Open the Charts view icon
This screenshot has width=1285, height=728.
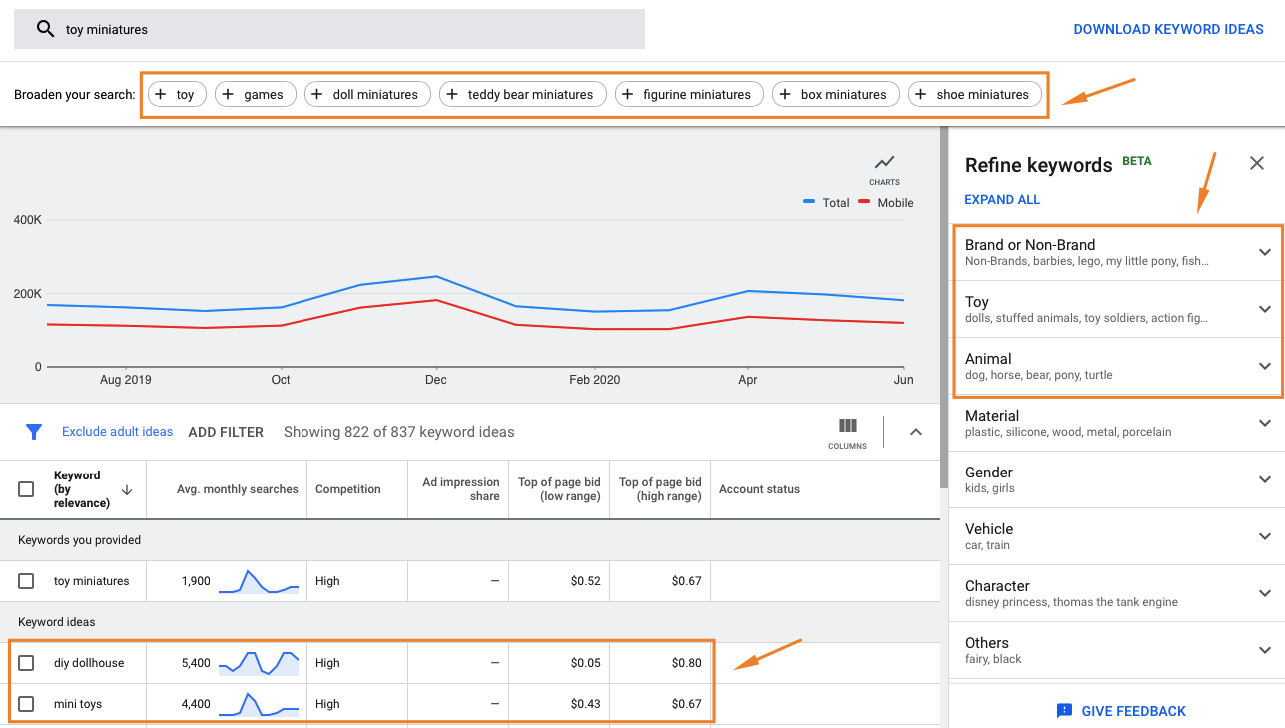tap(884, 163)
